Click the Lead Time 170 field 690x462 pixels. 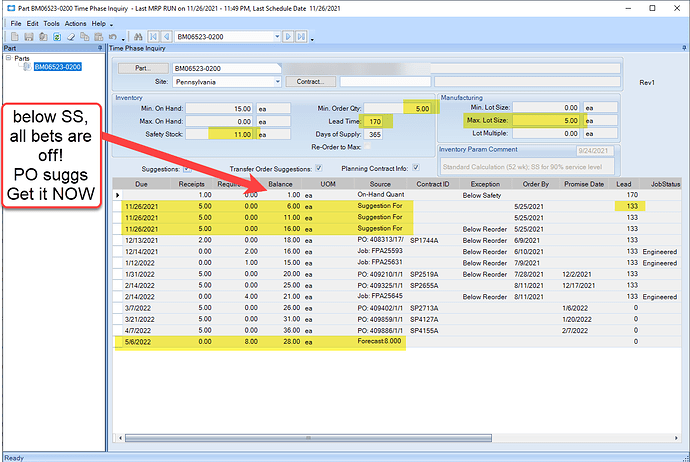374,121
